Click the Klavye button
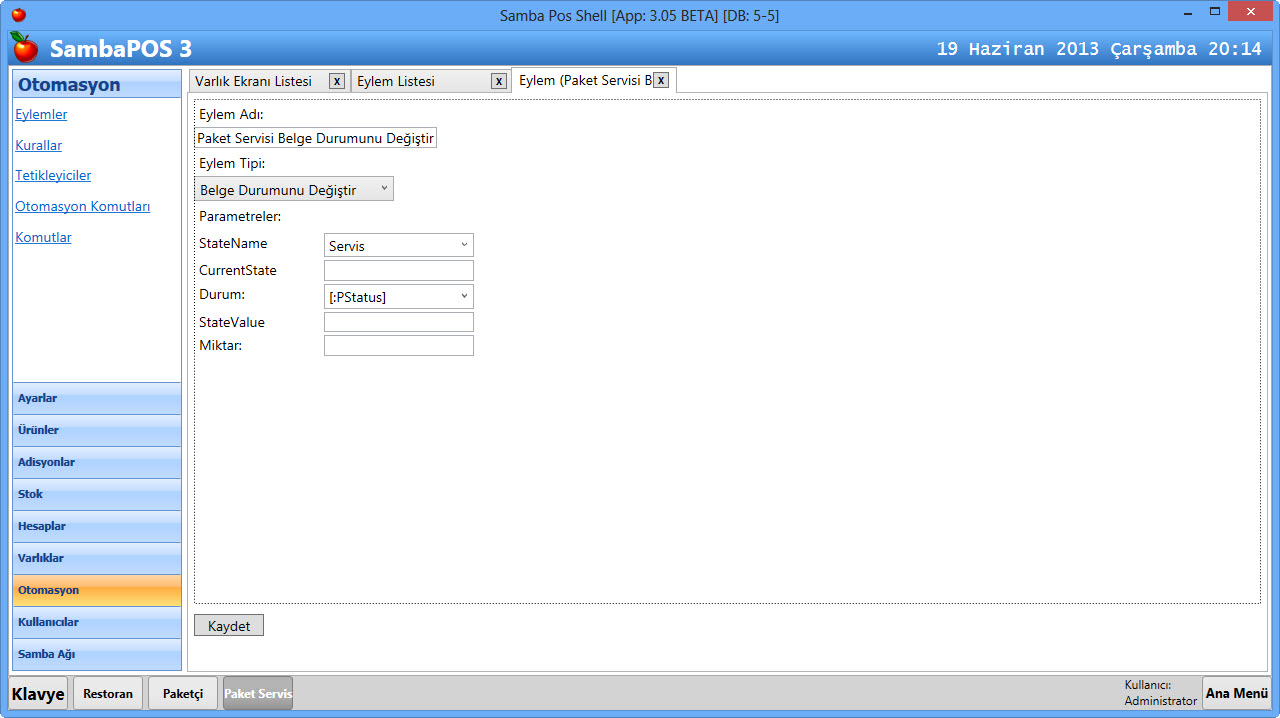The width and height of the screenshot is (1280, 718). tap(39, 693)
